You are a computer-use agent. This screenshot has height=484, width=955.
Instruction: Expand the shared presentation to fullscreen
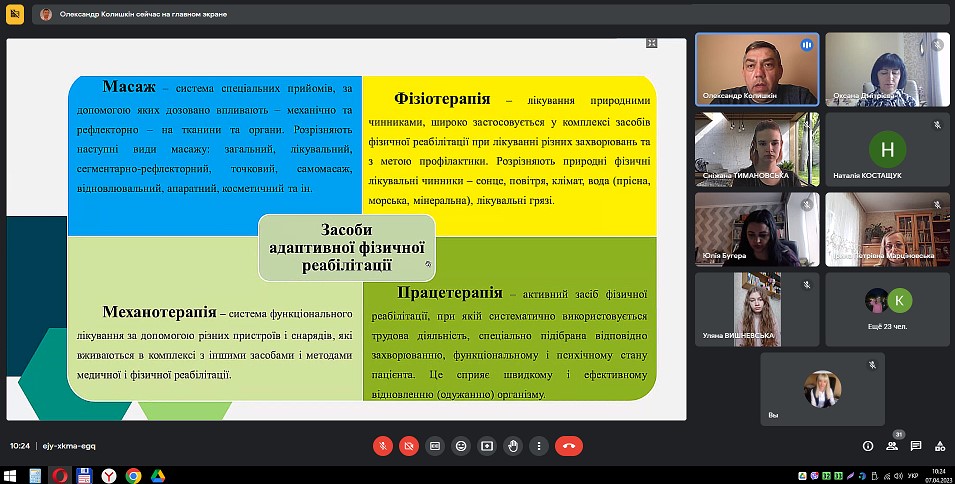(651, 43)
